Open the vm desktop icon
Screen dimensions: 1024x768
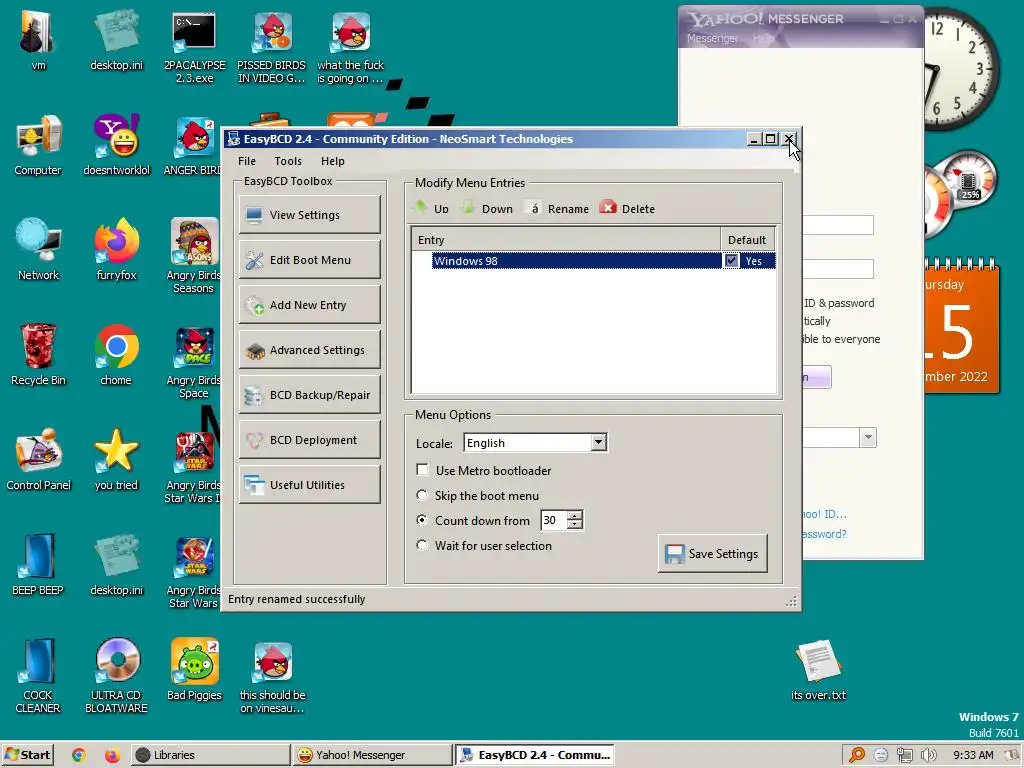click(x=39, y=40)
